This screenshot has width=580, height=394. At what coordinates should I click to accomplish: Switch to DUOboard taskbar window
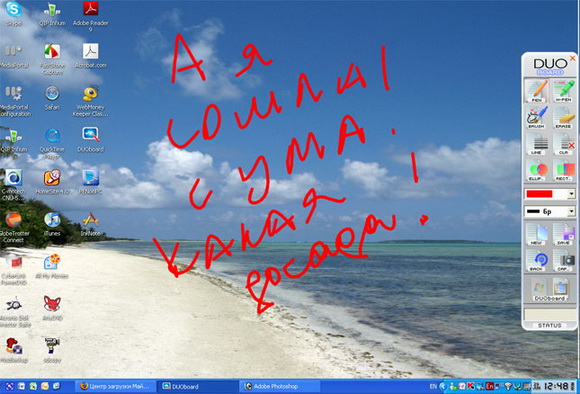point(198,387)
